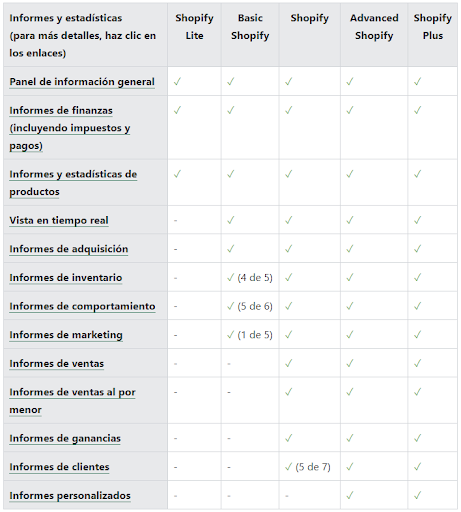The height and width of the screenshot is (512, 461).
Task: Click the (5 de 7) clientes checkmark
Action: pos(289,467)
